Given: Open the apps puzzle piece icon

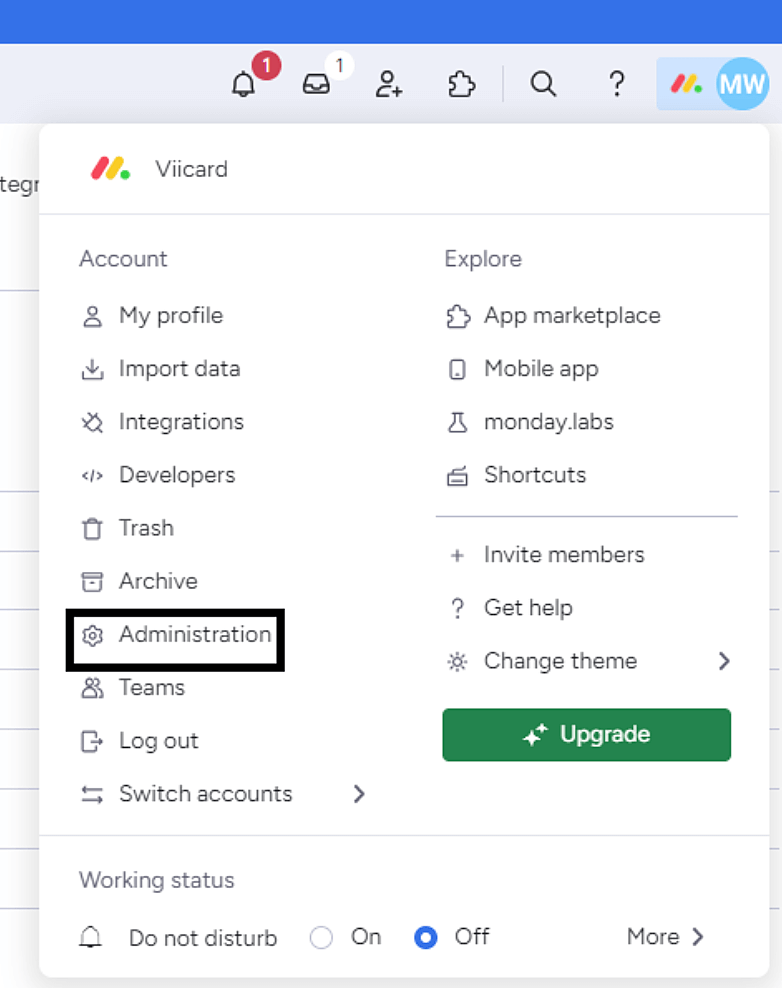Looking at the screenshot, I should pyautogui.click(x=461, y=85).
